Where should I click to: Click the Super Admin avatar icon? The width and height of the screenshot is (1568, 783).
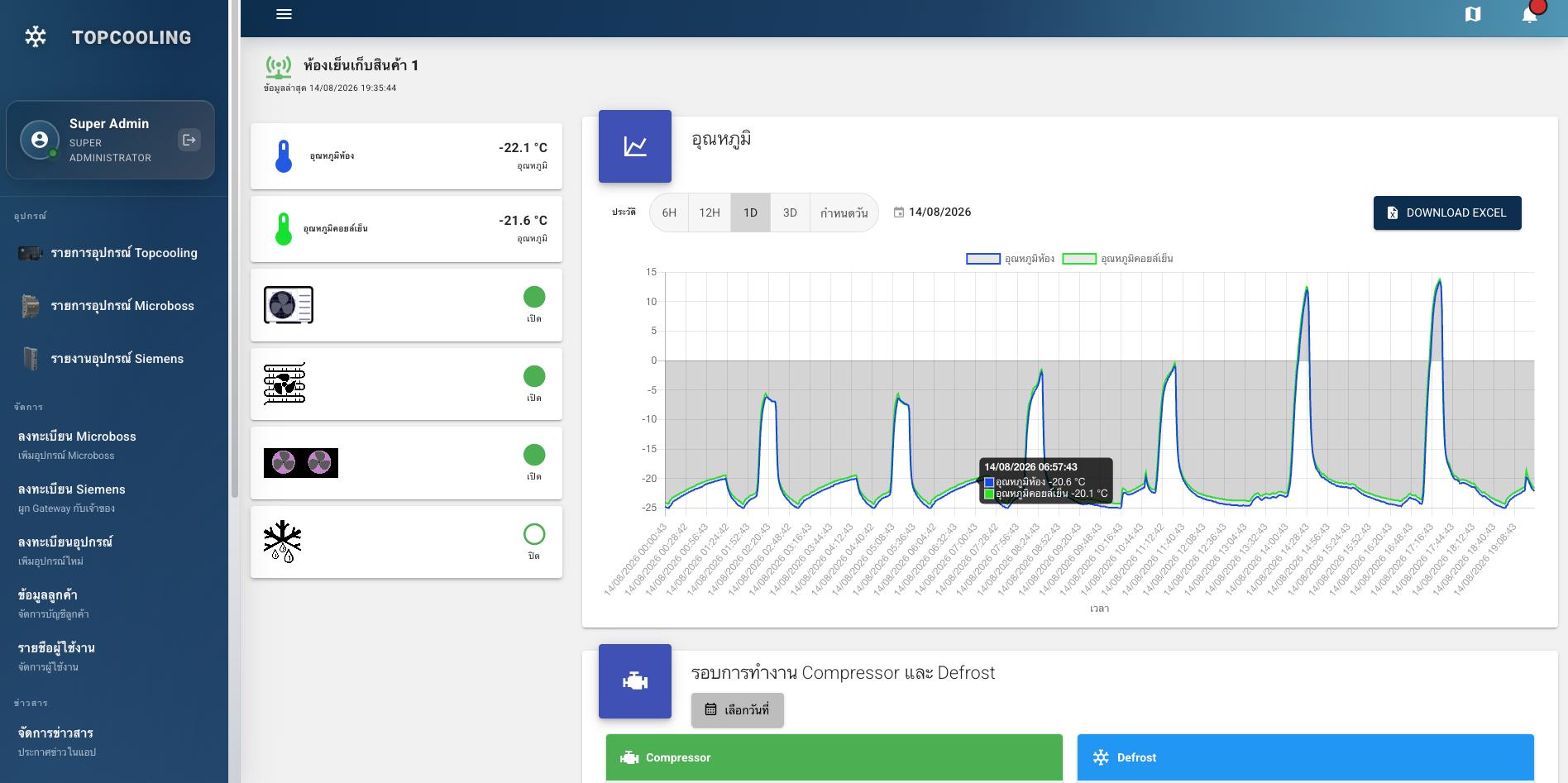(x=40, y=140)
